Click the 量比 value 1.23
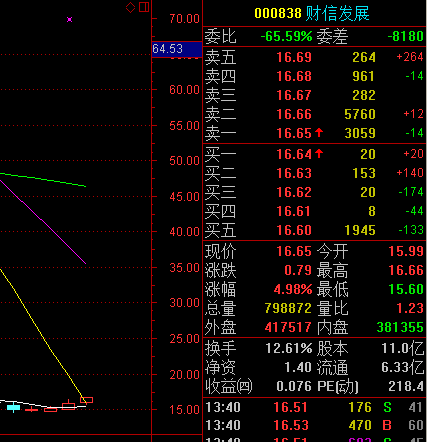The image size is (427, 442). click(x=410, y=308)
